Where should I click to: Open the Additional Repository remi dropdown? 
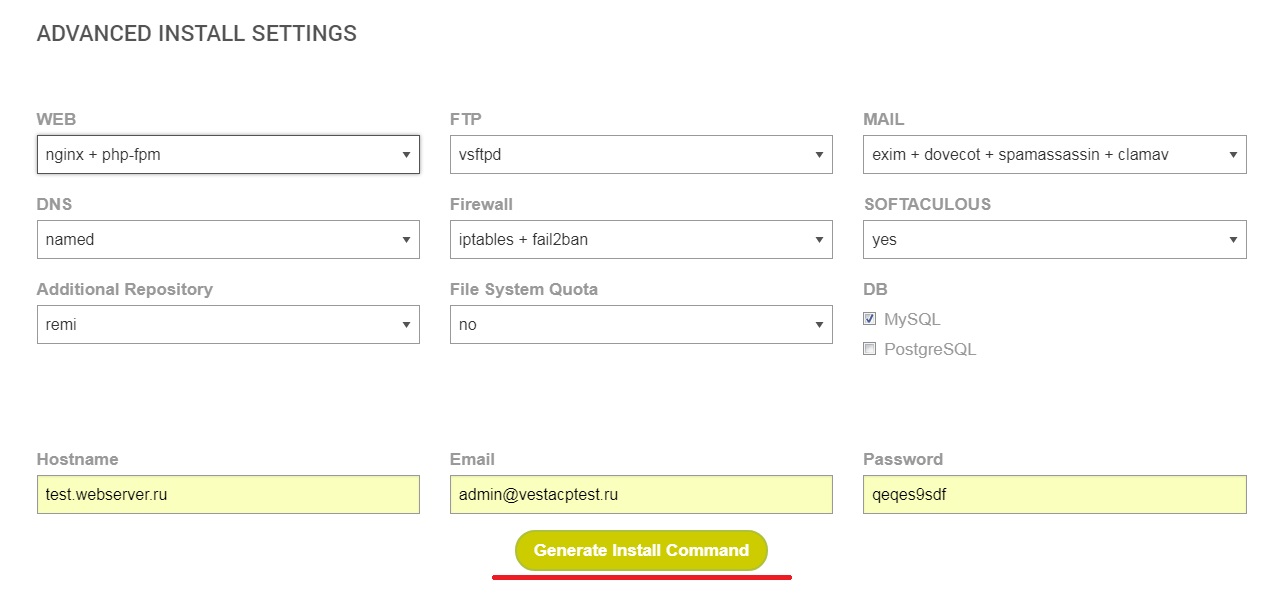tap(227, 325)
